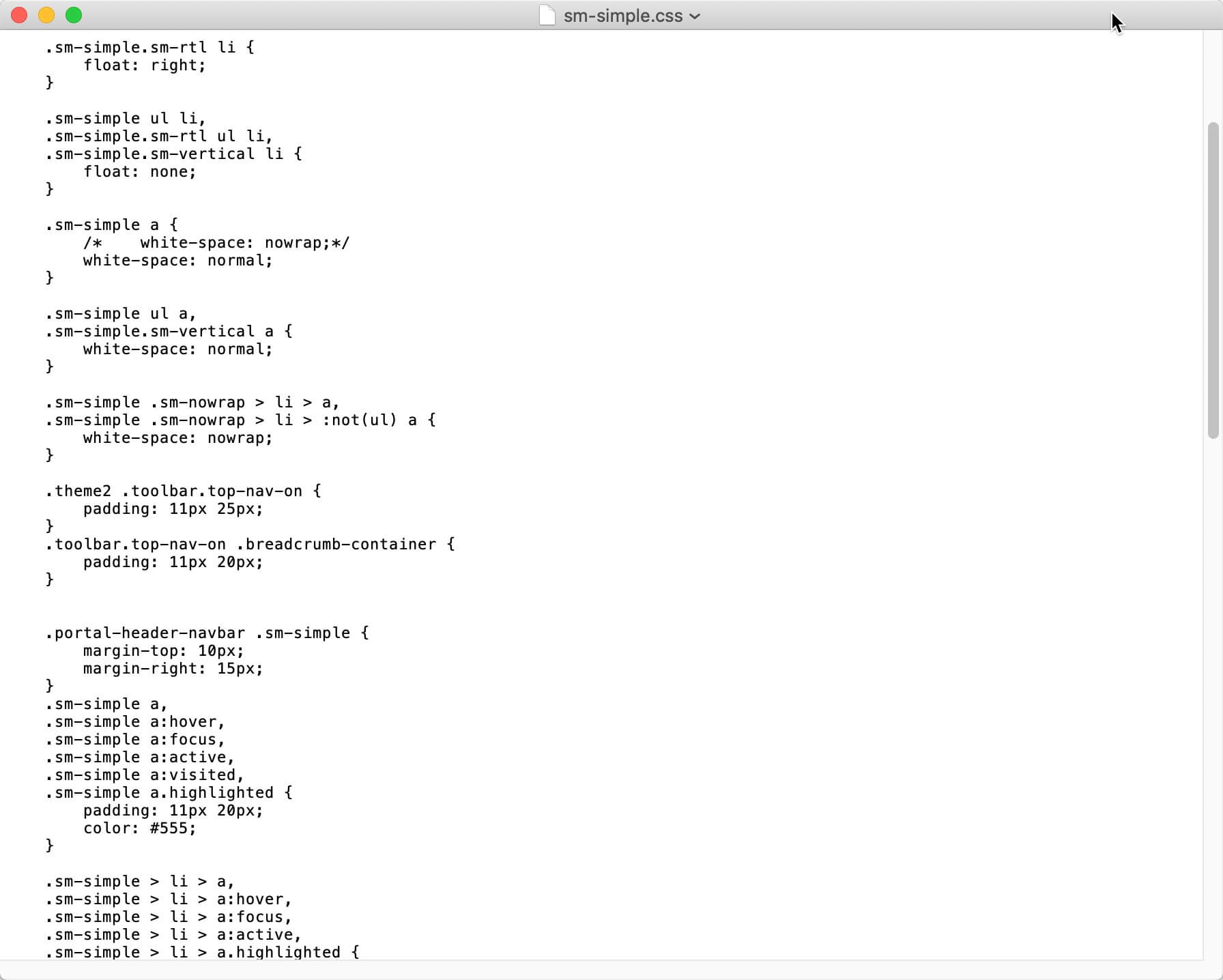
Task: Click the scrollbar track below the thumb
Action: click(x=1213, y=696)
